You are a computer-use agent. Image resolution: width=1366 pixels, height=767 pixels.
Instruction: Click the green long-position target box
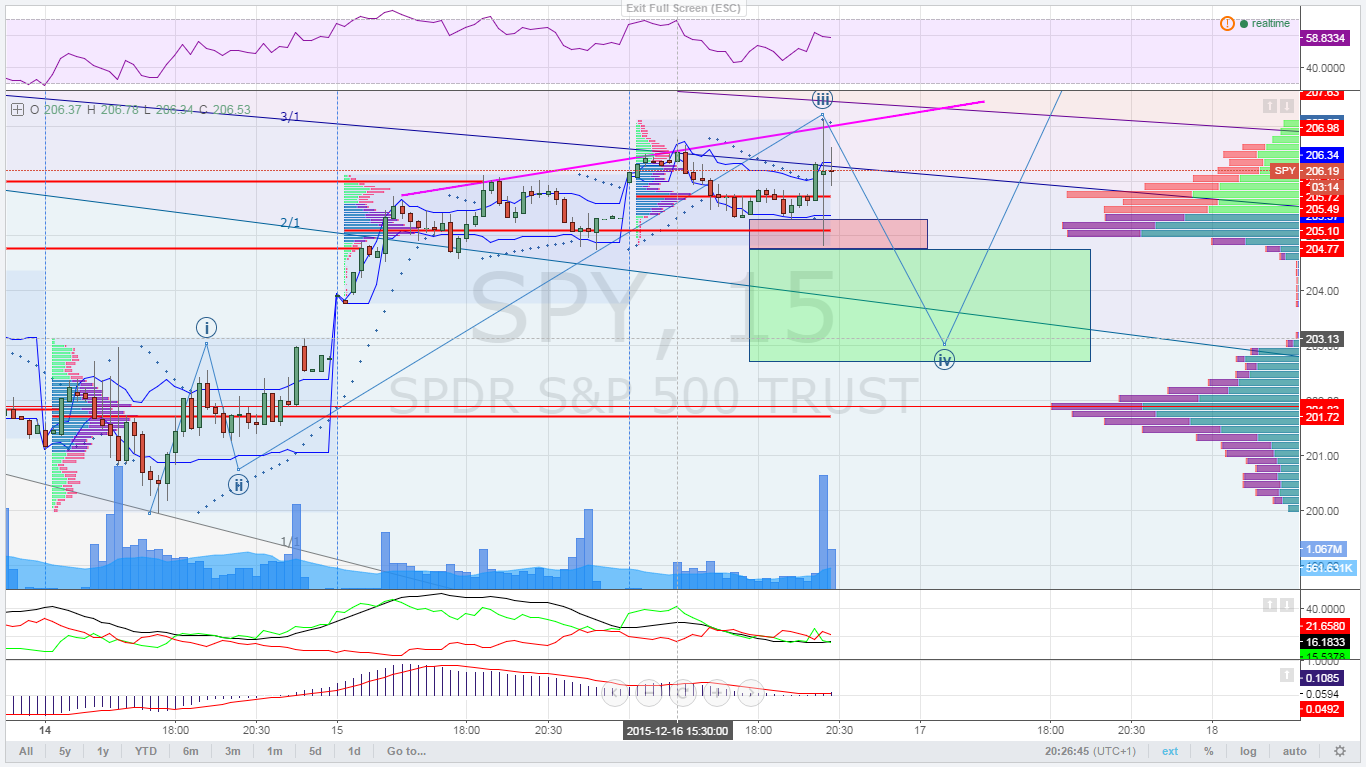[919, 305]
